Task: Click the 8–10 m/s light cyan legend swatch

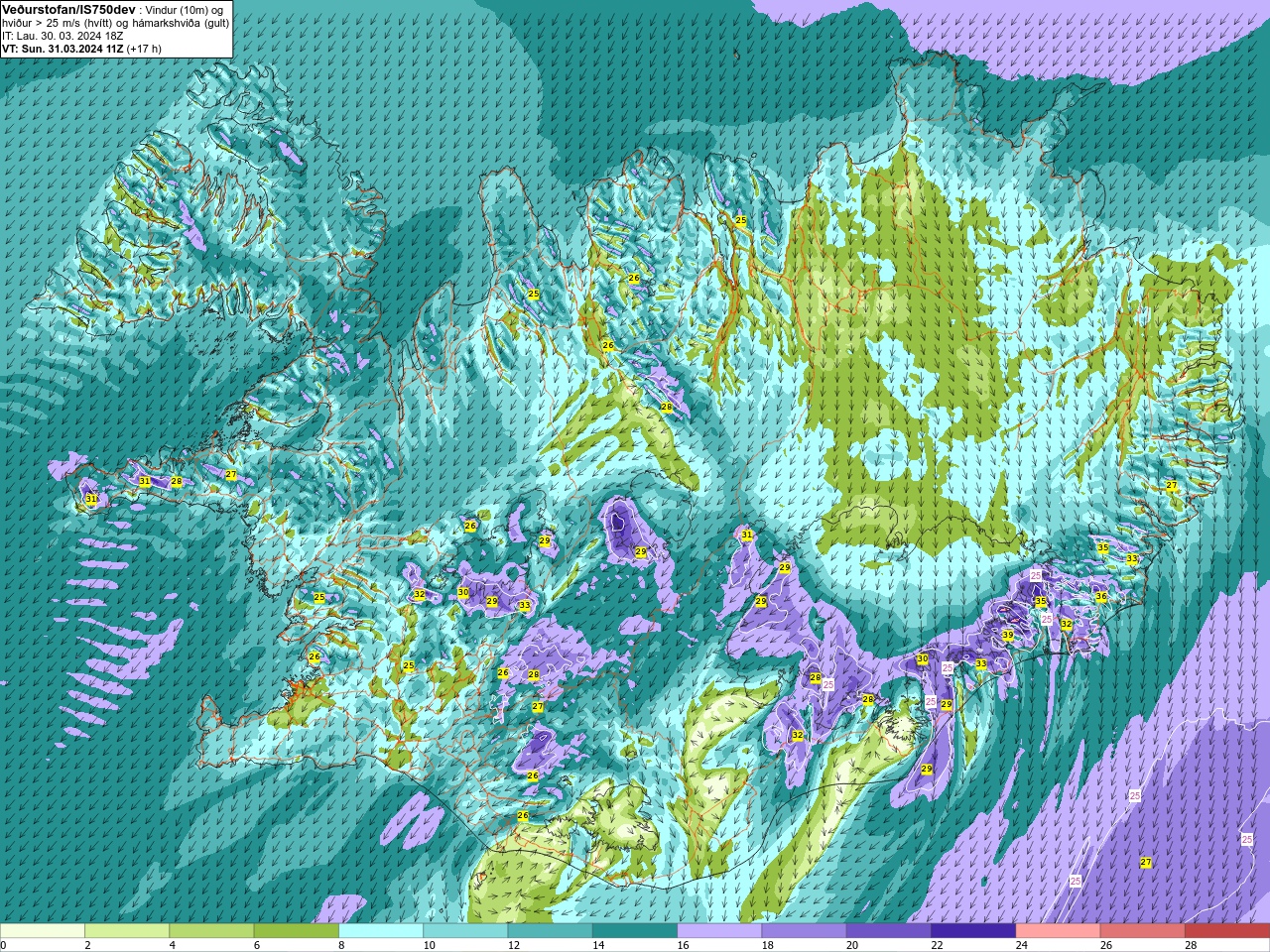Action: tap(381, 931)
